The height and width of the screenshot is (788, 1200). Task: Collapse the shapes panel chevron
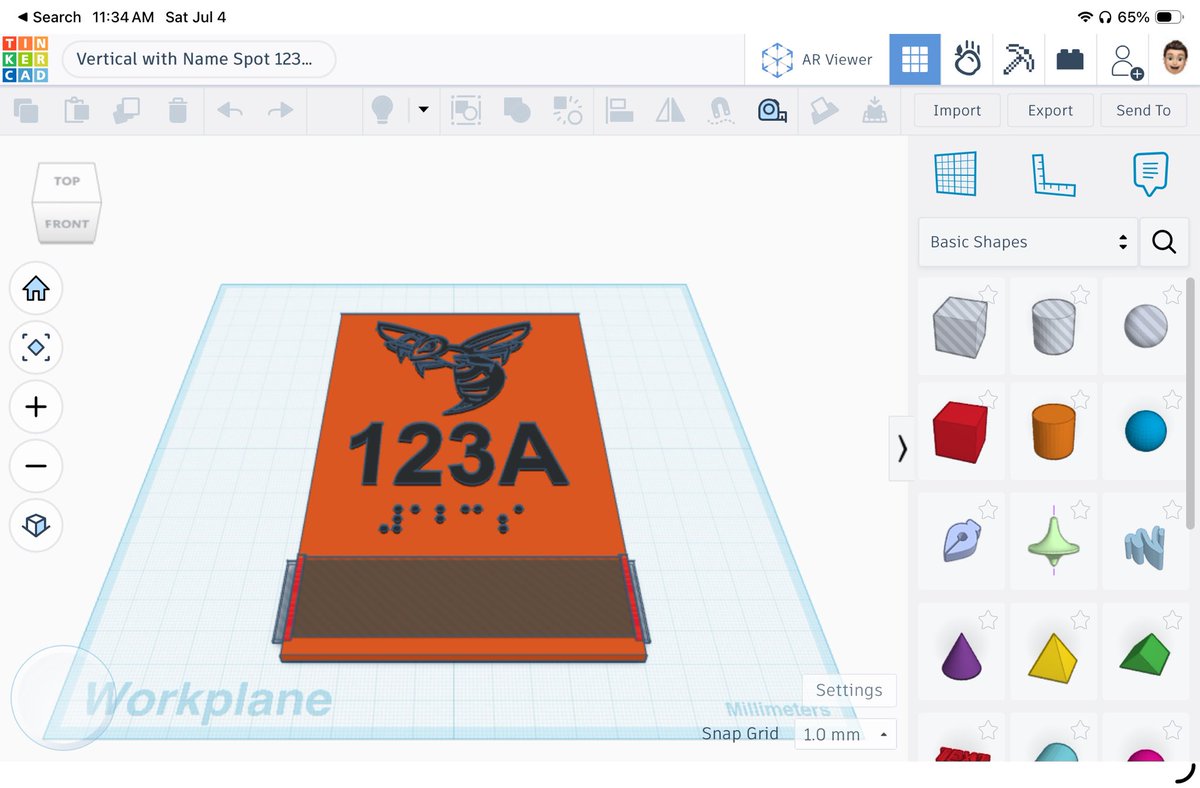(x=902, y=448)
